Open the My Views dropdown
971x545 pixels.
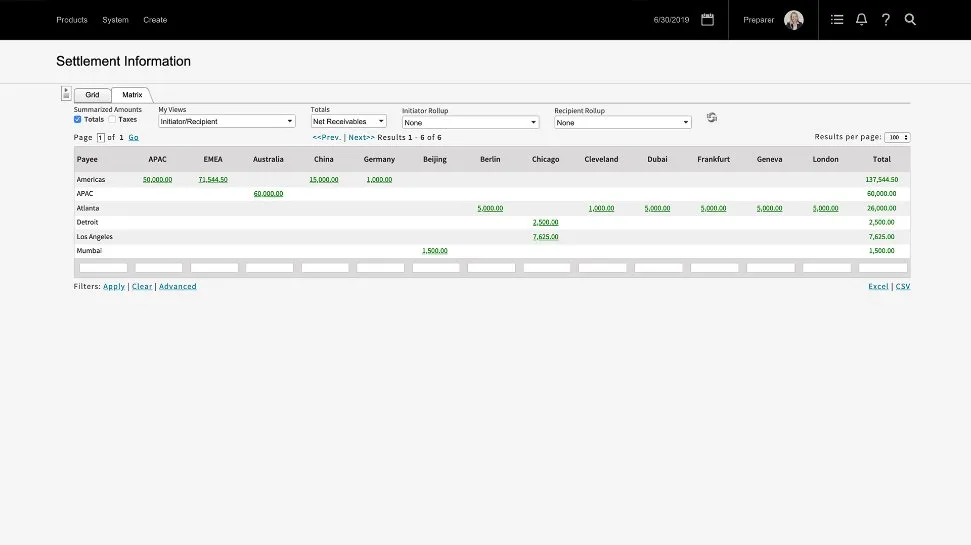[x=227, y=121]
